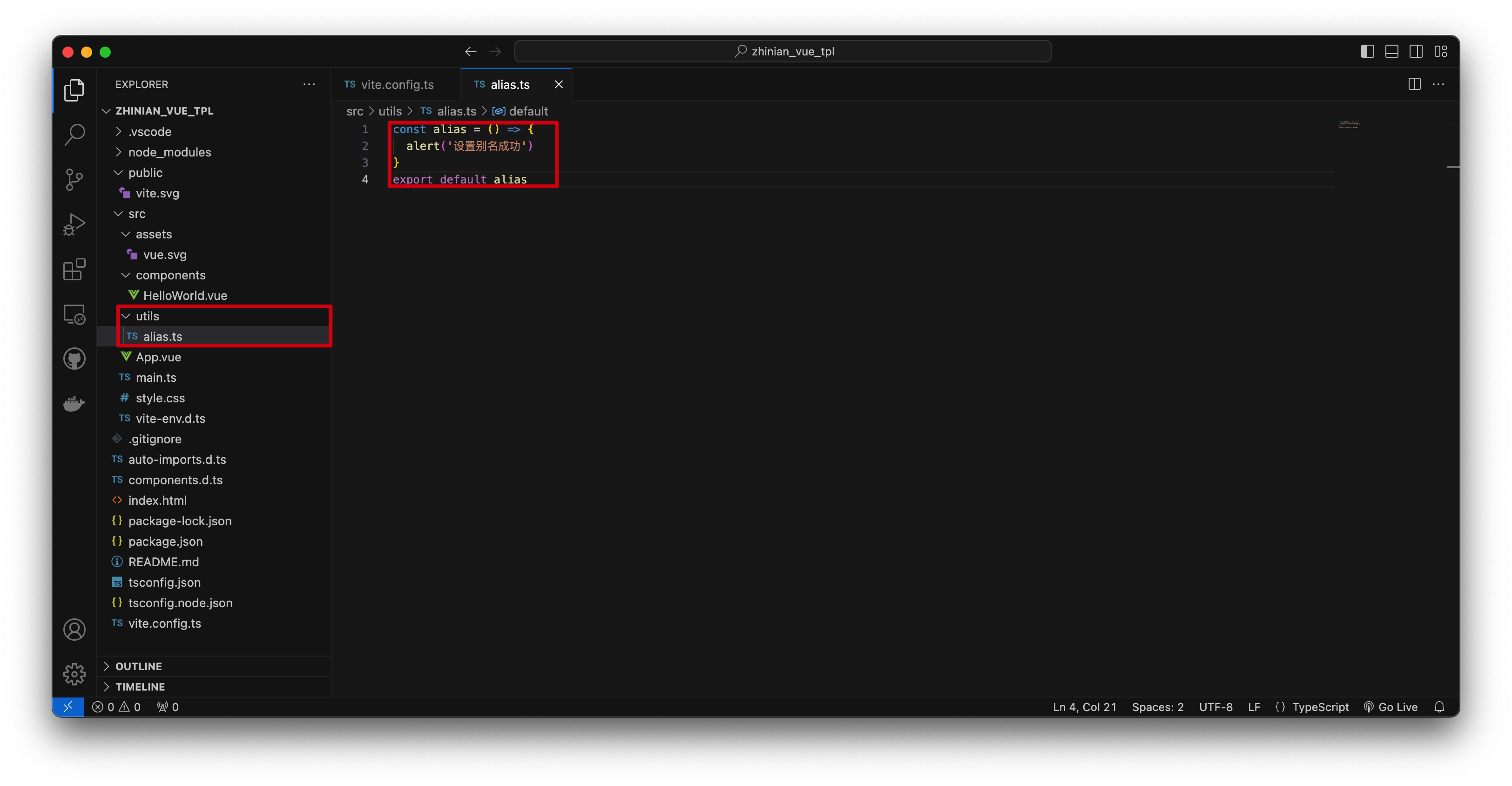This screenshot has width=1512, height=786.
Task: Toggle the bottom panel layout icon
Action: click(x=1392, y=52)
